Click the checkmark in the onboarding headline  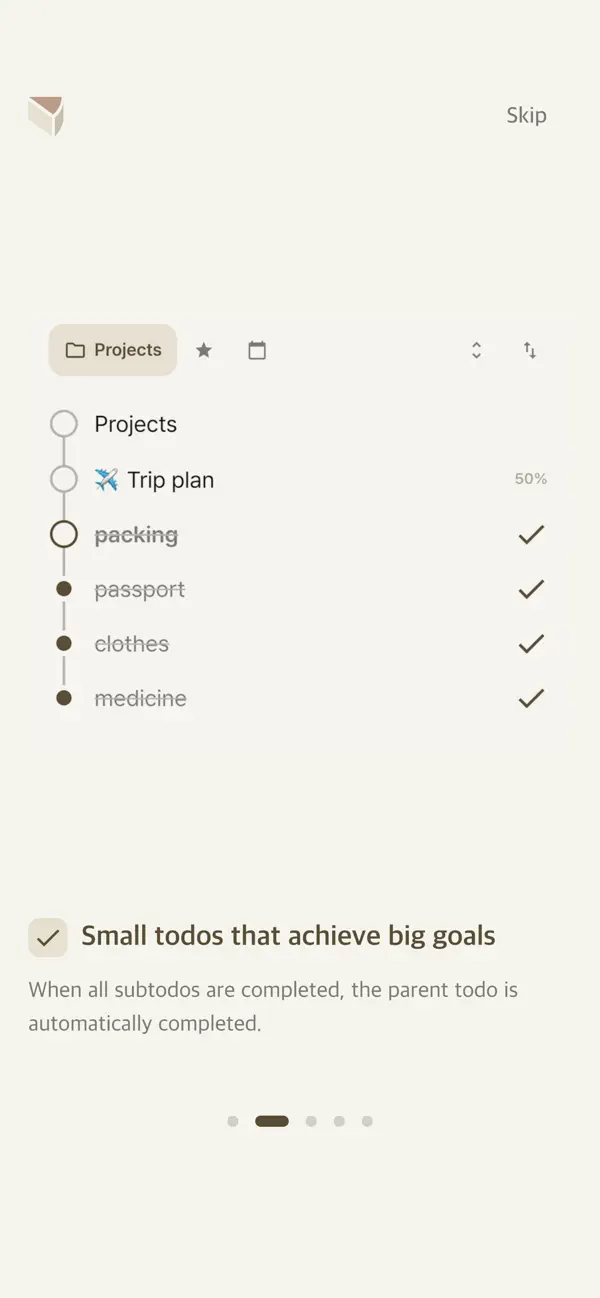click(47, 937)
